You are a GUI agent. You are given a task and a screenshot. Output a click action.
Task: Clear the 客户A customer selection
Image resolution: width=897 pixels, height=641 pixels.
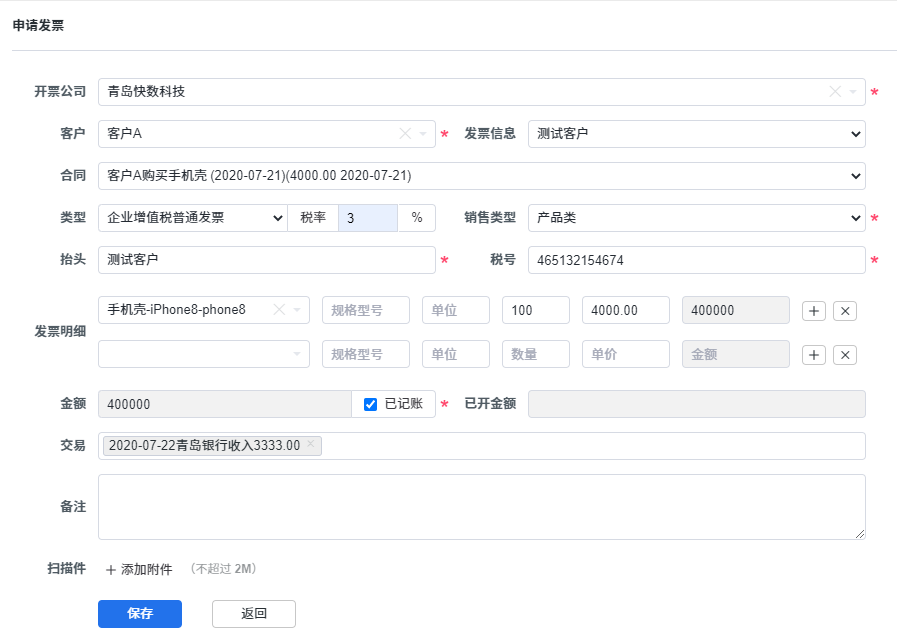tap(405, 134)
